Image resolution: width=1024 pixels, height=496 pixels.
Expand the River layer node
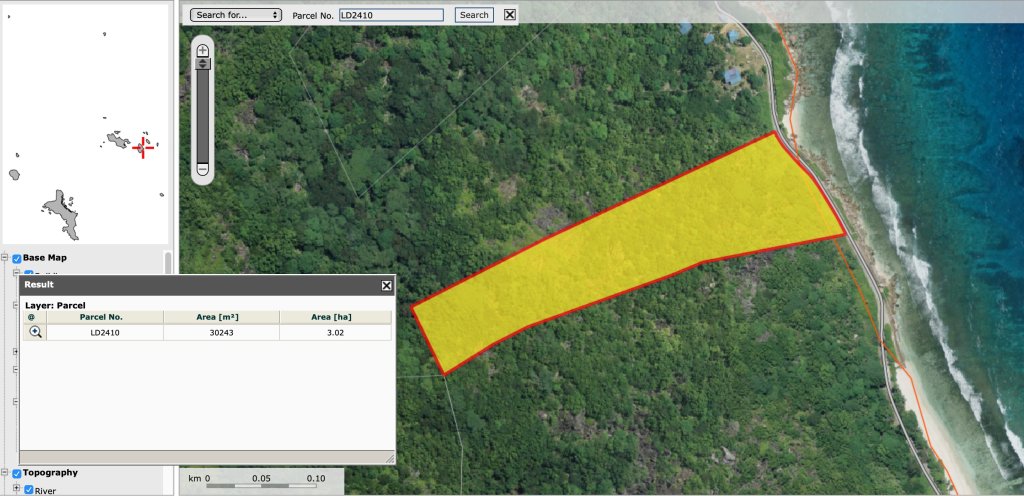16,488
